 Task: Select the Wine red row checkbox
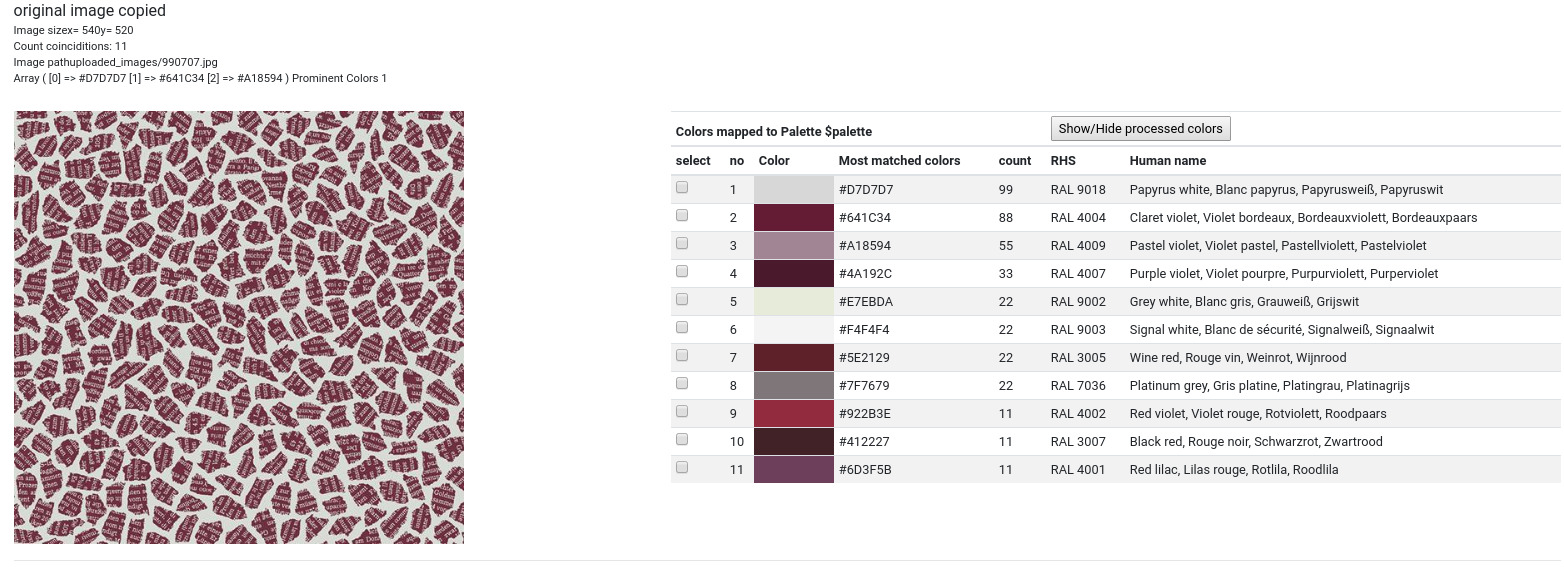click(x=682, y=355)
